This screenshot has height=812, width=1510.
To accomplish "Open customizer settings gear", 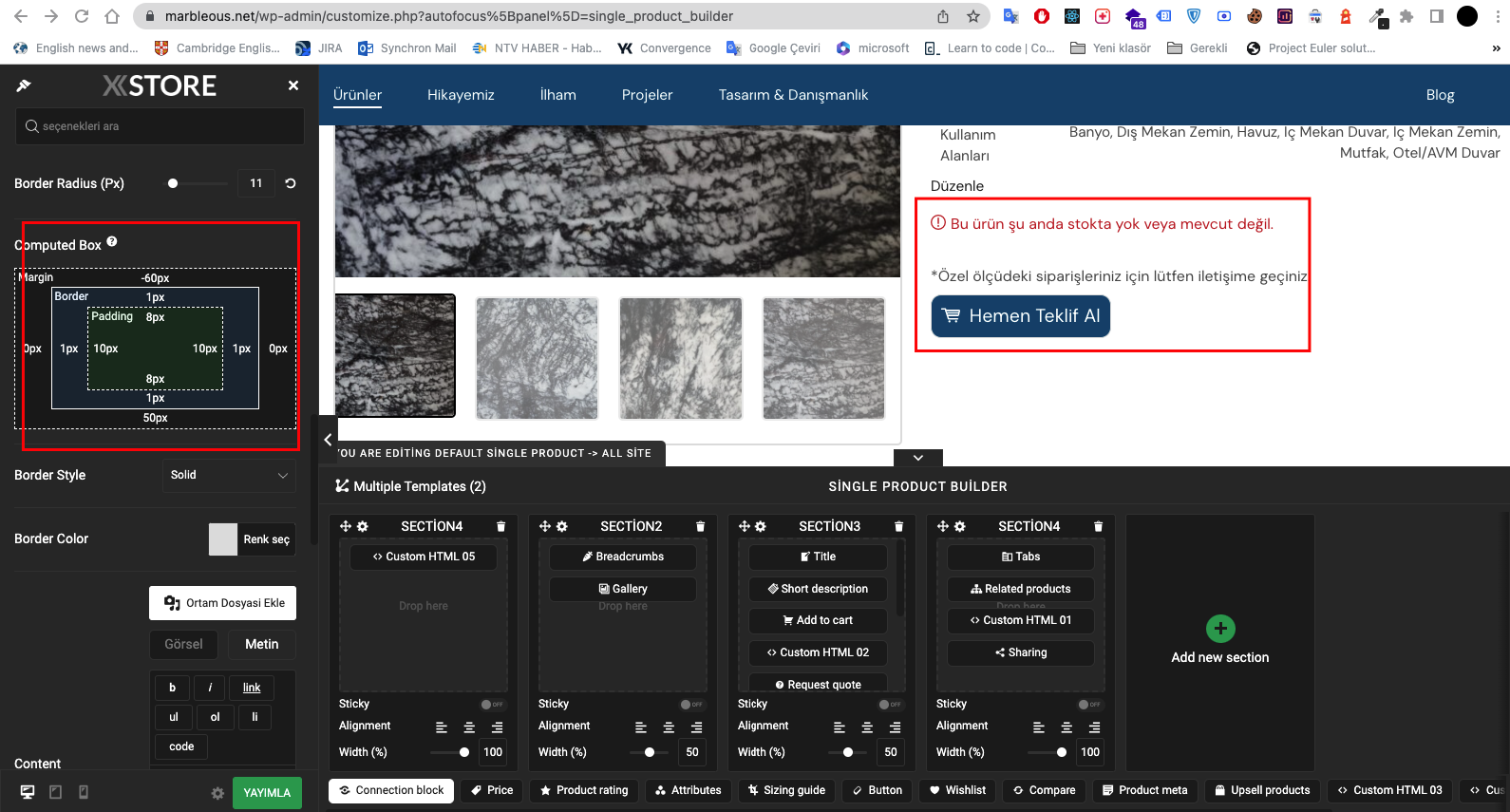I will 217,793.
